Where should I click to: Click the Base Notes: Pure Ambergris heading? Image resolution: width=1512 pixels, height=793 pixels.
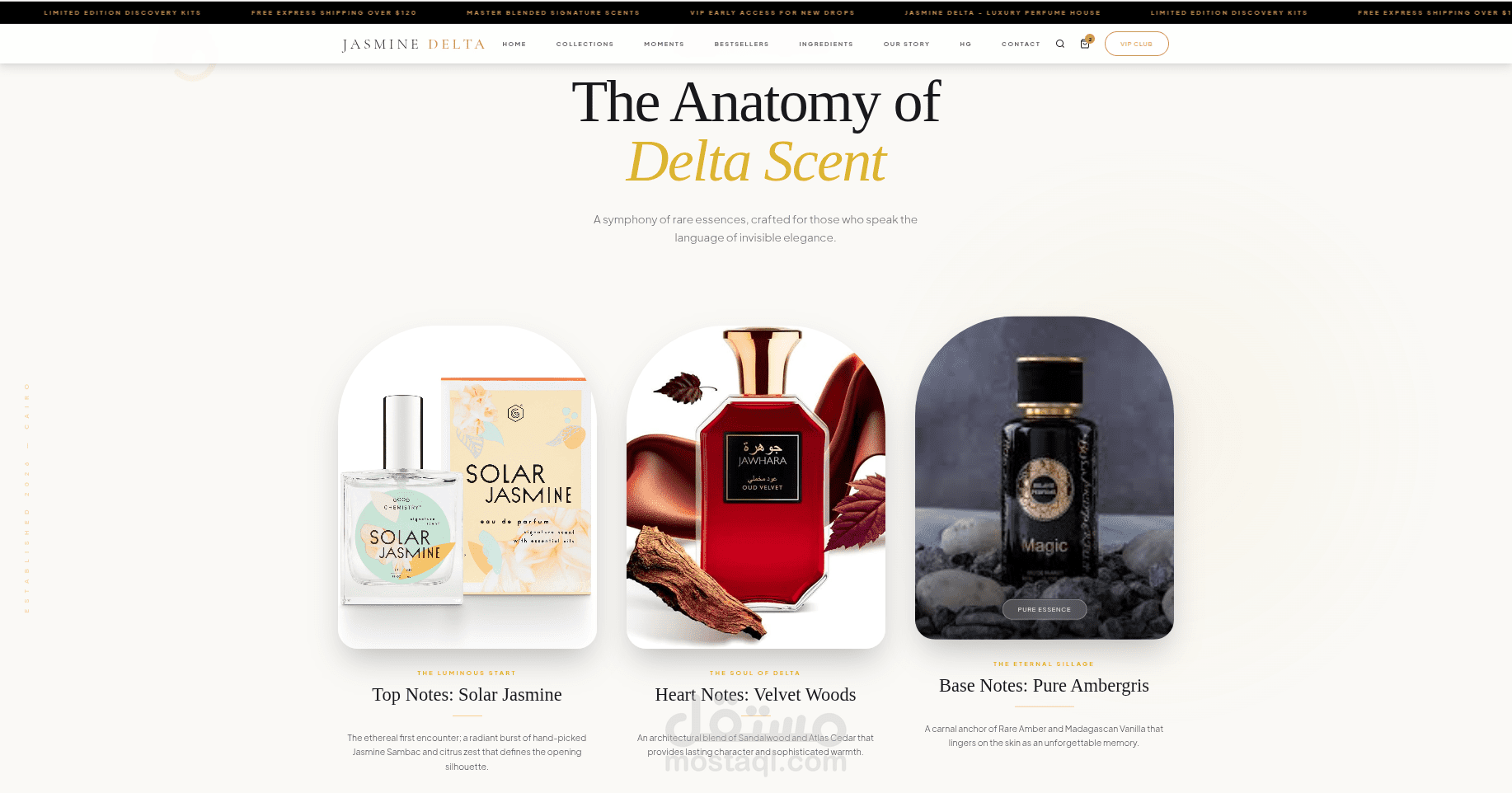[1044, 686]
